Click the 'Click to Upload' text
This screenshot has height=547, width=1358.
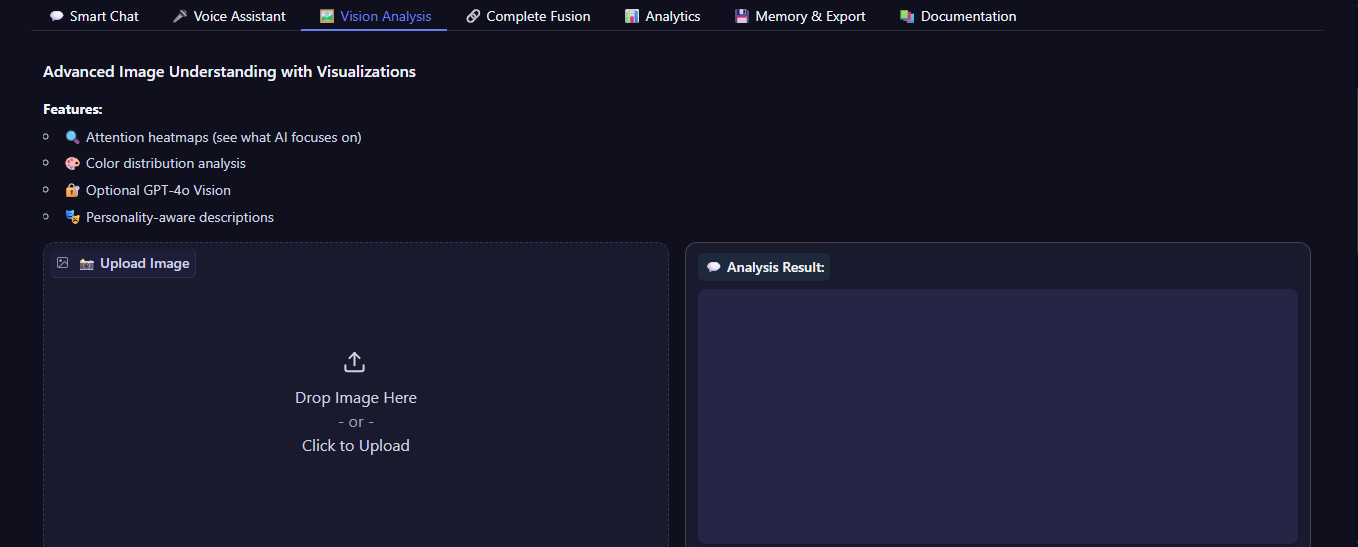tap(356, 446)
